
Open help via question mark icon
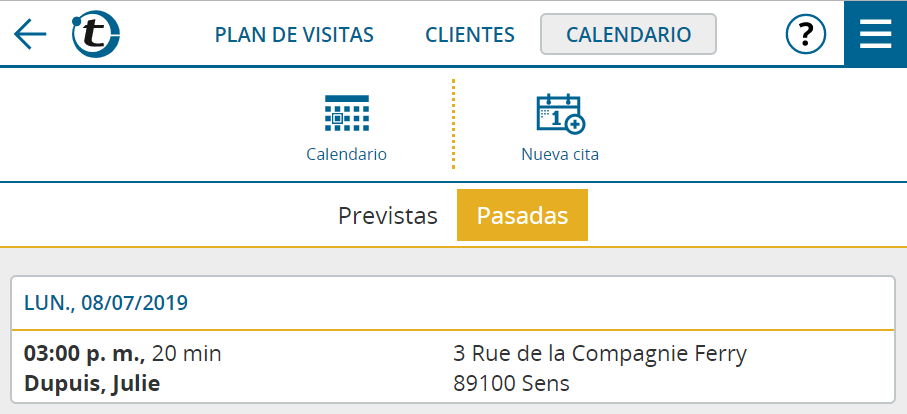point(806,35)
